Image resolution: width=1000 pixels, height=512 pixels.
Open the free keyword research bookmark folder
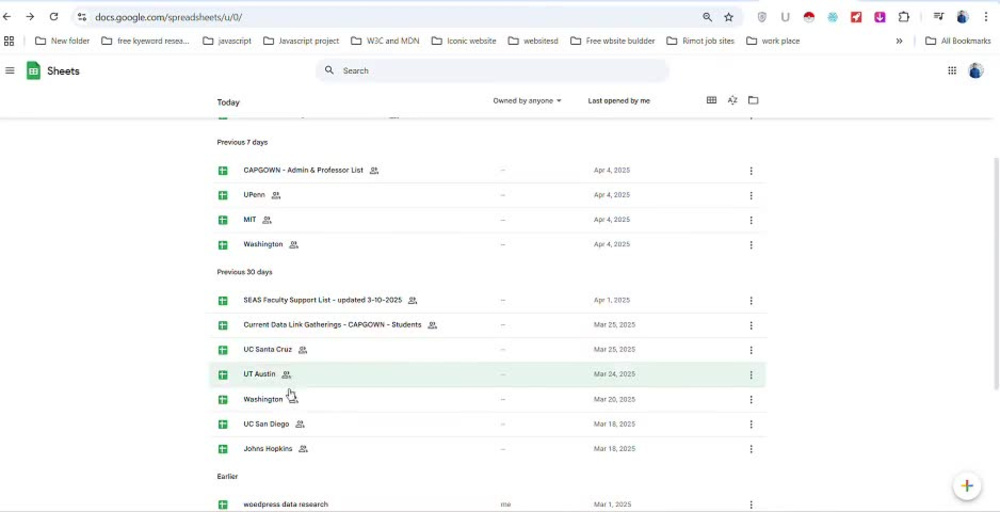146,41
